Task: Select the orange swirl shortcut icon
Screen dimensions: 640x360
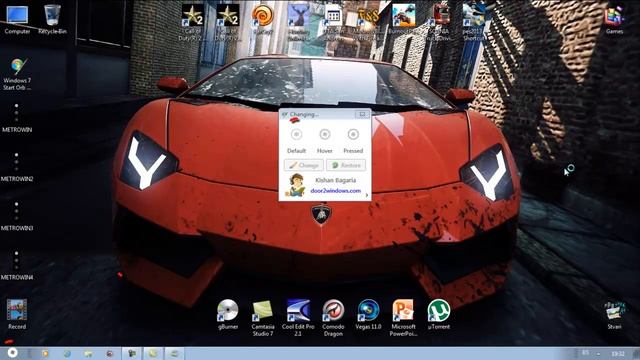Action: [262, 19]
